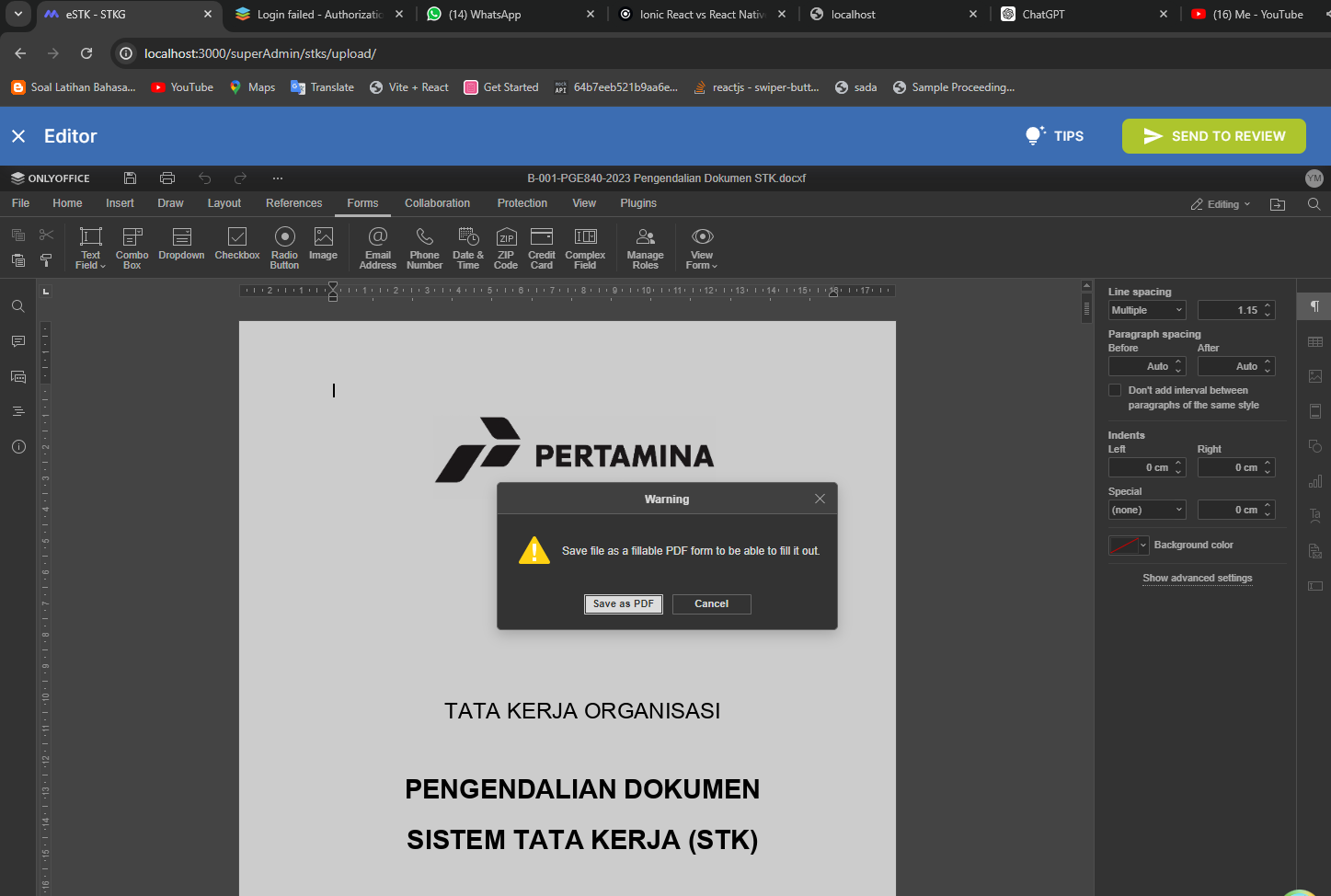The height and width of the screenshot is (896, 1331).
Task: Open the YouTube bookmark
Action: [182, 87]
